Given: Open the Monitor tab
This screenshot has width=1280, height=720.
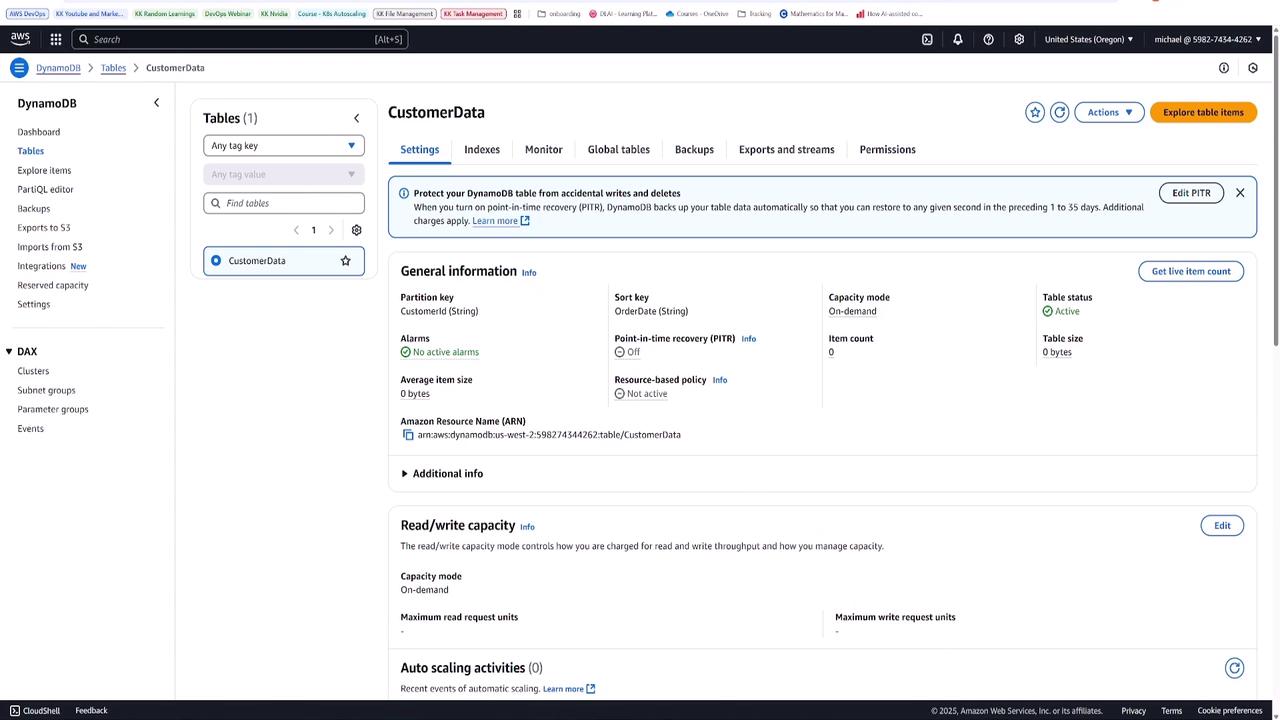Looking at the screenshot, I should pos(544,150).
